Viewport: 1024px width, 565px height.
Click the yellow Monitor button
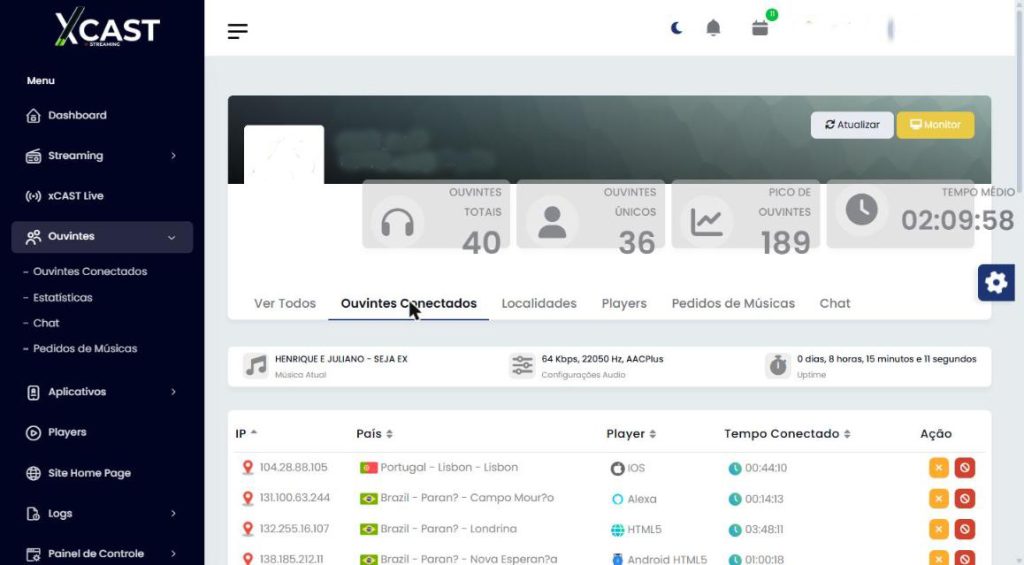[935, 125]
